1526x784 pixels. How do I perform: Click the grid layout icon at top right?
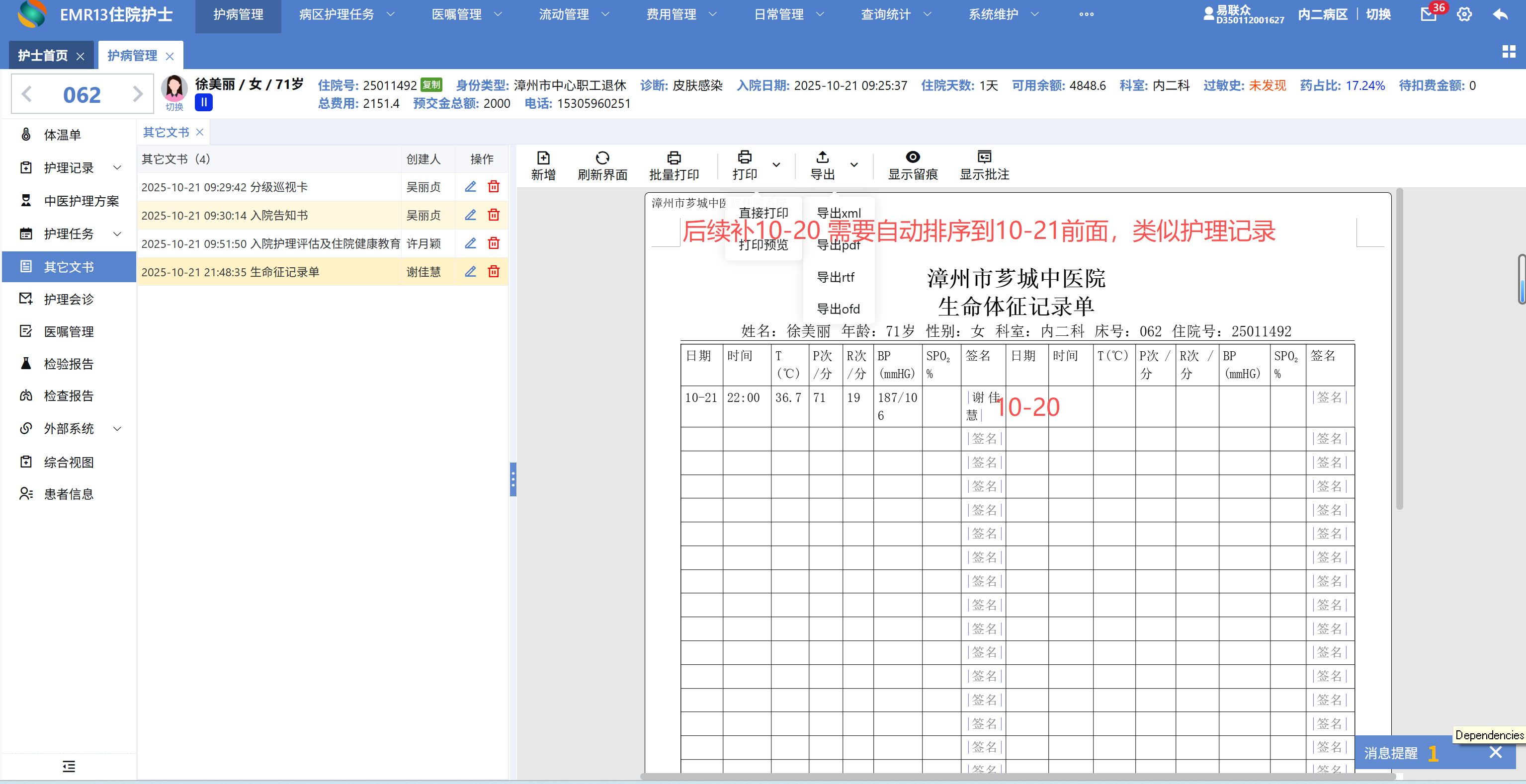pyautogui.click(x=1509, y=52)
